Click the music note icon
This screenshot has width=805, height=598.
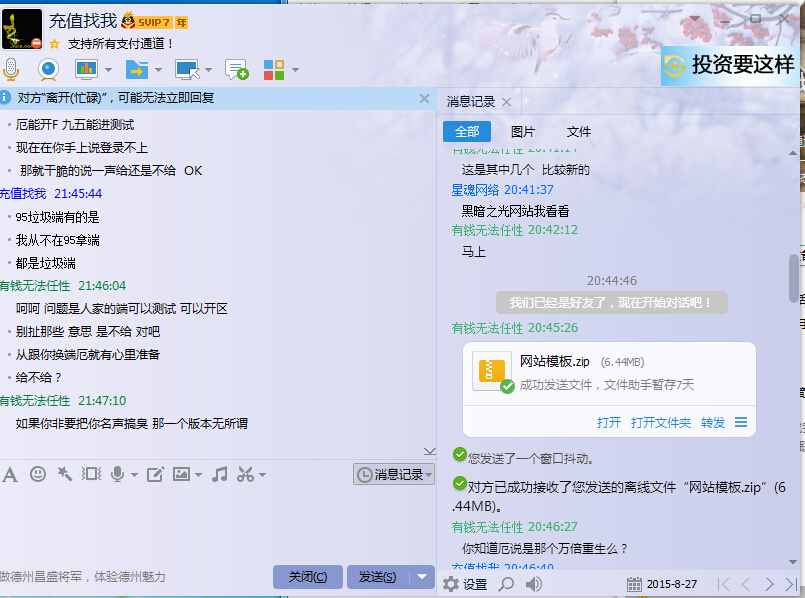point(219,474)
